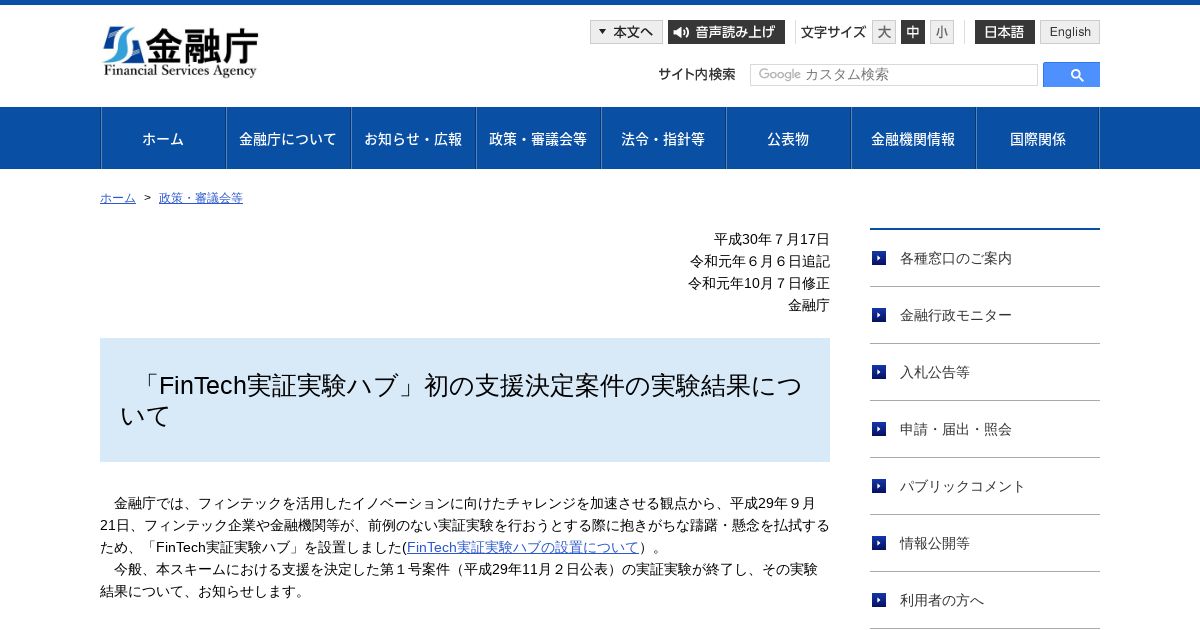
Task: Switch language to 日本語
Action: [x=1005, y=32]
